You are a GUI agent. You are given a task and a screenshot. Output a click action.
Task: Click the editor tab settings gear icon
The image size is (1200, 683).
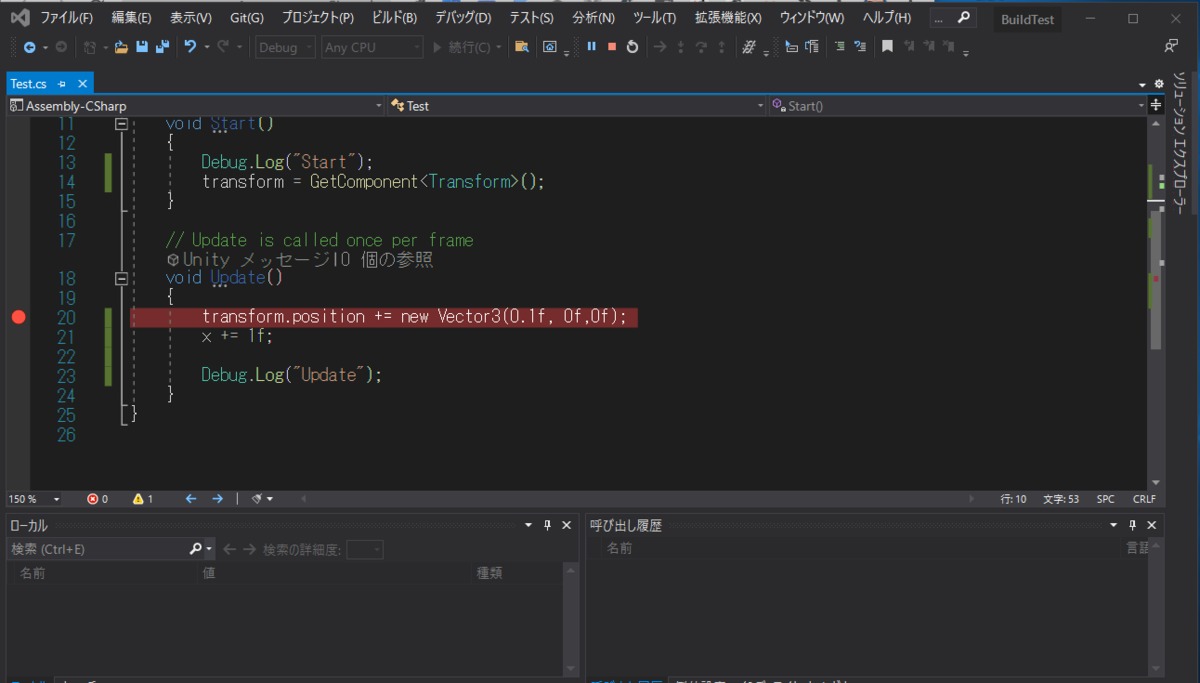(x=1158, y=84)
